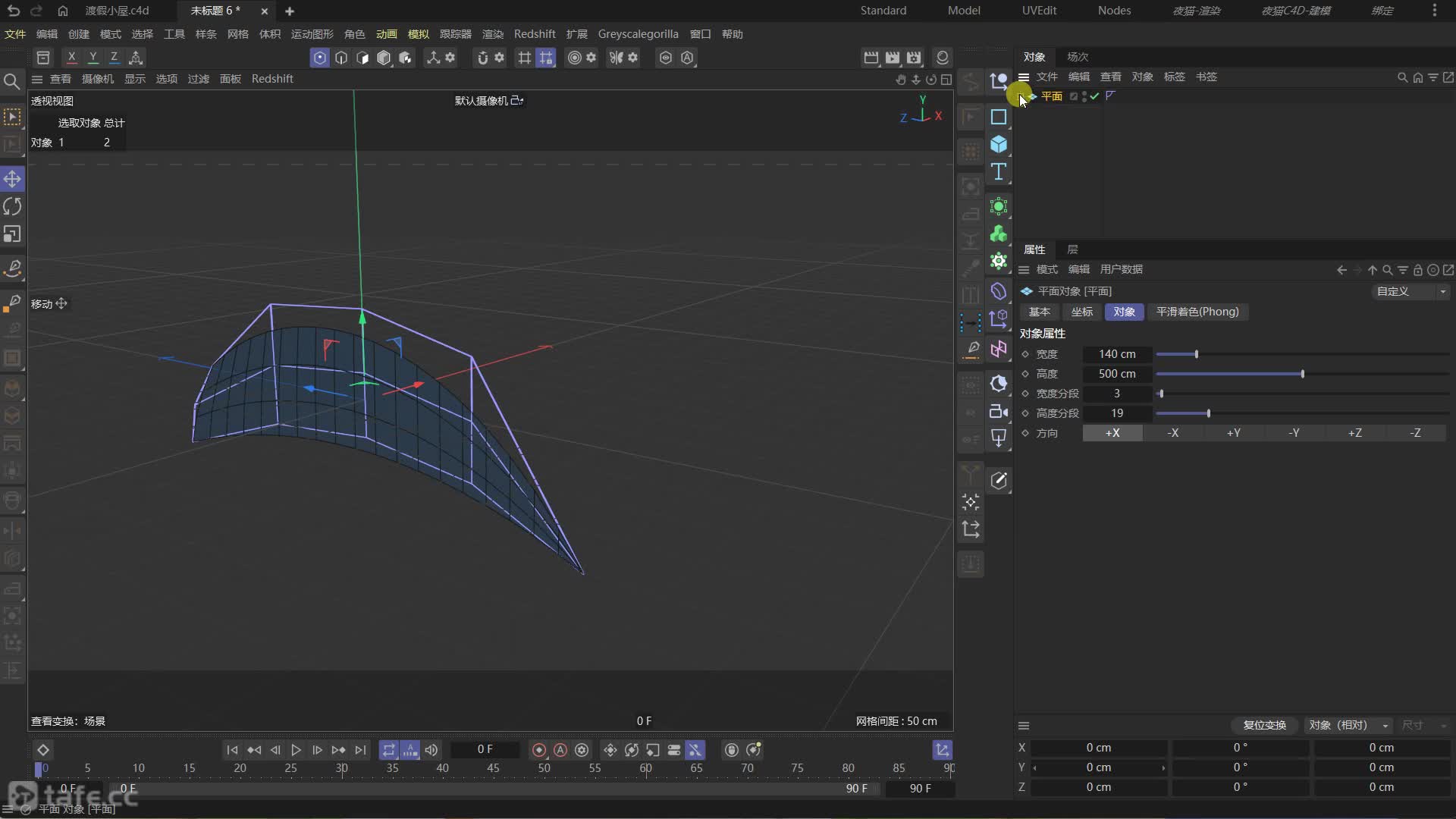This screenshot has width=1456, height=819.
Task: Set direction to -X
Action: 1173,433
